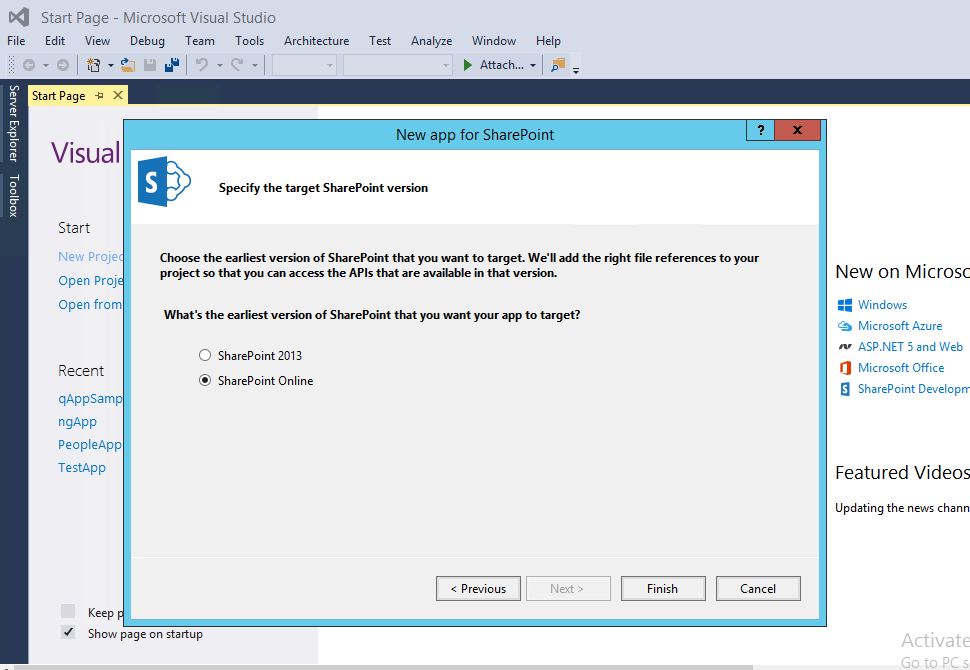Open the Windows link under New on Microsoft
The width and height of the screenshot is (970, 670).
pyautogui.click(x=882, y=305)
